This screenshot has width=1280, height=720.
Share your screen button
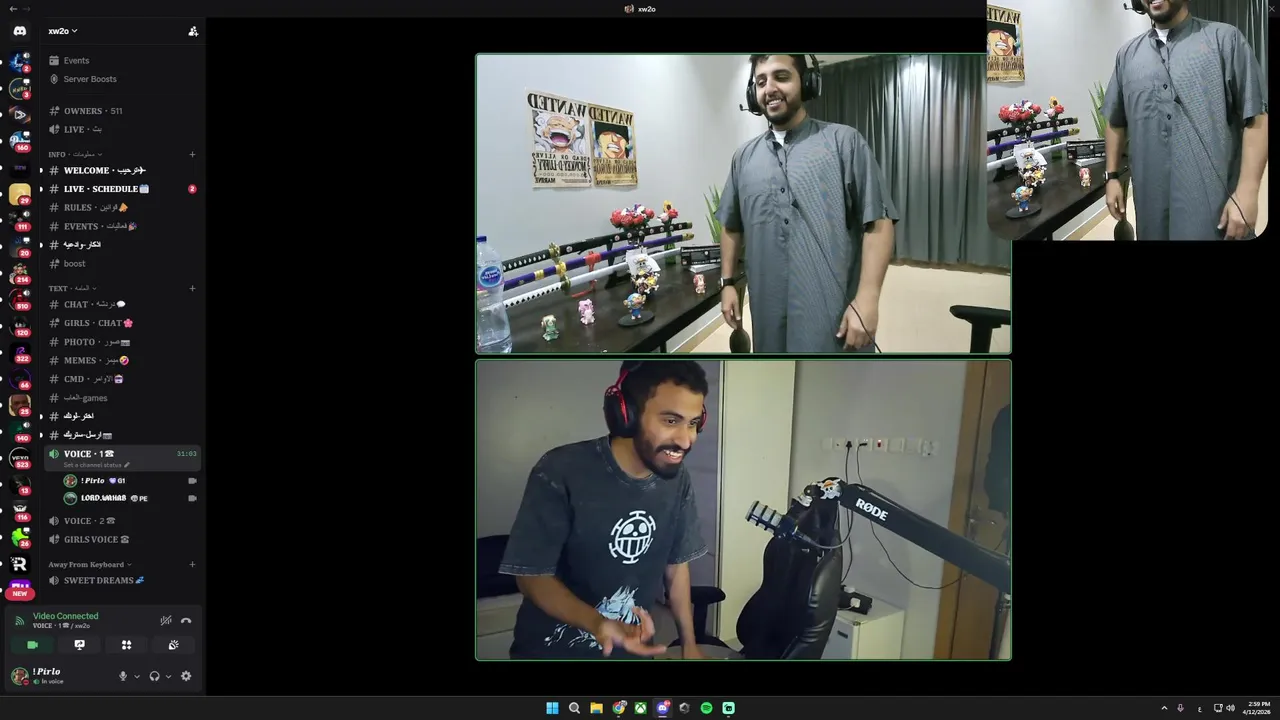[80, 645]
